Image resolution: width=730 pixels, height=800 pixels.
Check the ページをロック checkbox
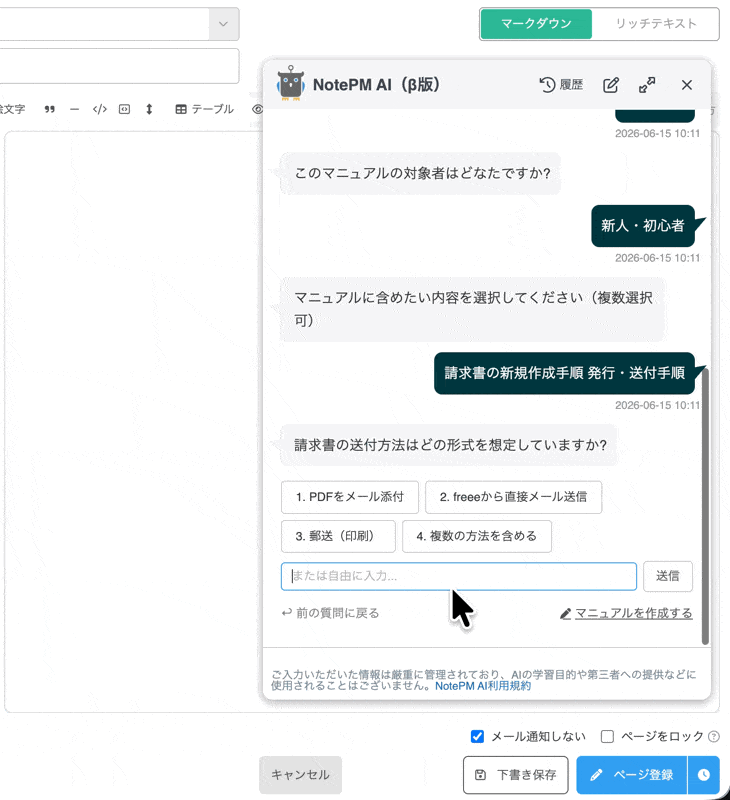tap(607, 736)
